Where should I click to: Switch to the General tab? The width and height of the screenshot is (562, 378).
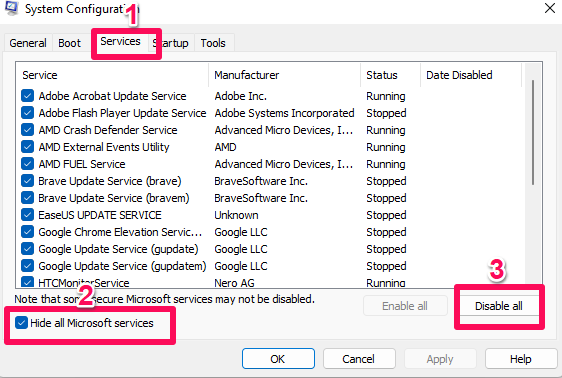coord(28,43)
